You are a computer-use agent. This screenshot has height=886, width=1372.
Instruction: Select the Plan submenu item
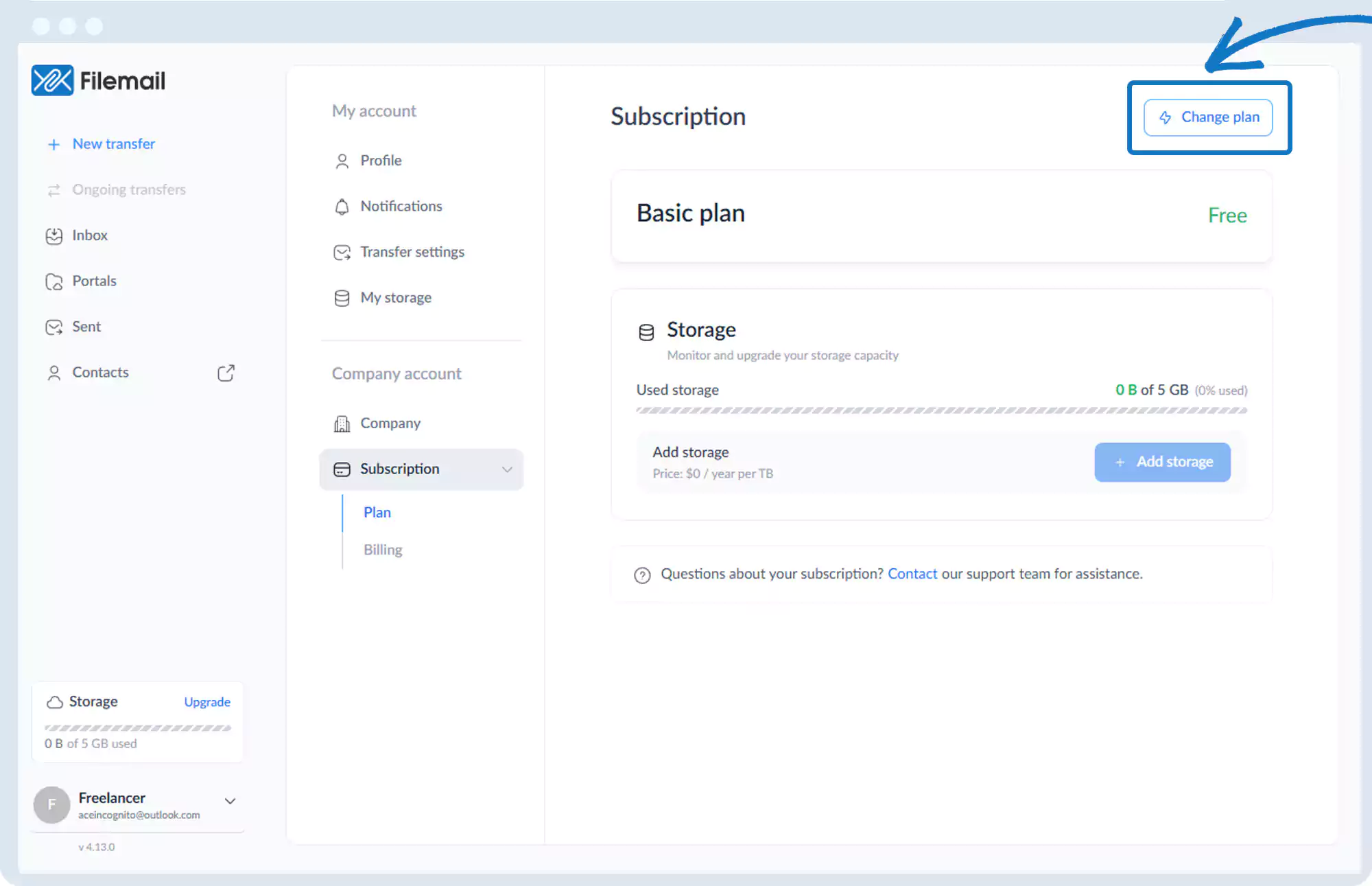pos(377,513)
